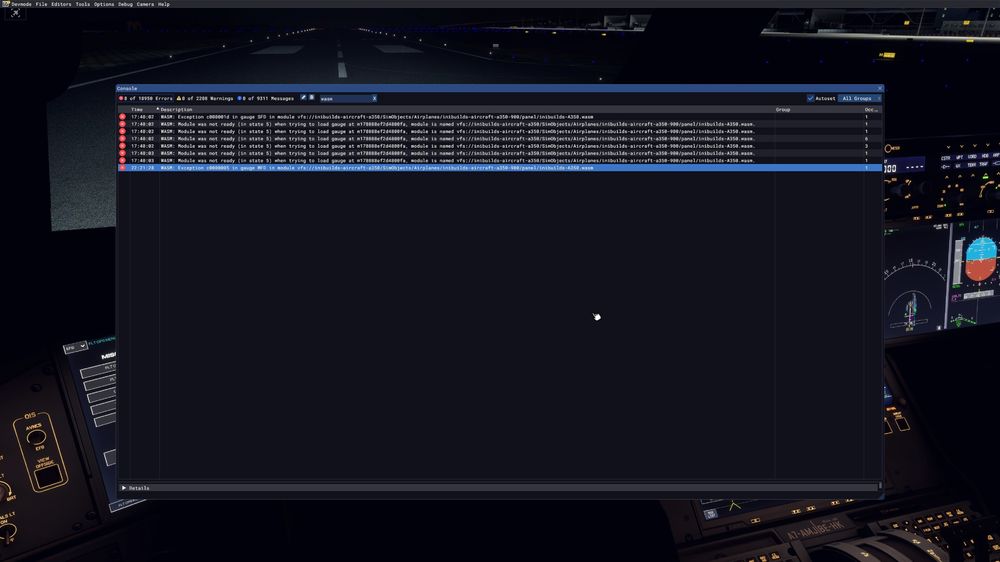
Task: Toggle the Errors filter icon
Action: pyautogui.click(x=121, y=98)
